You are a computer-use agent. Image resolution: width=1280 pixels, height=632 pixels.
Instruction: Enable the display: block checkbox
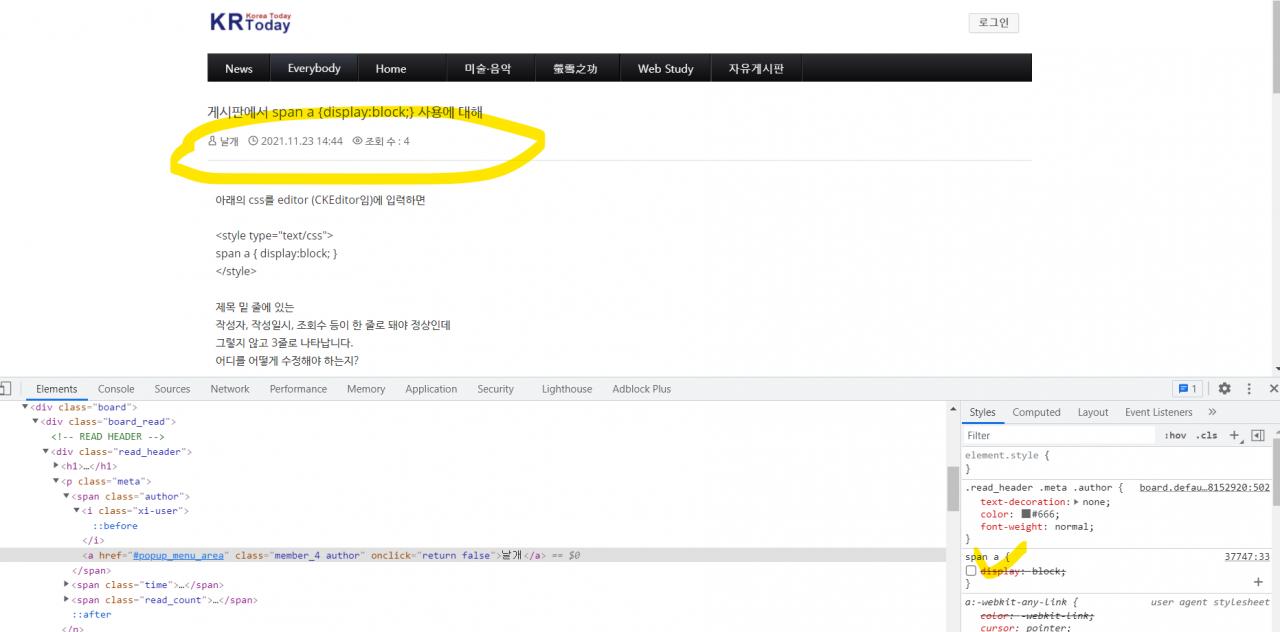pos(970,571)
